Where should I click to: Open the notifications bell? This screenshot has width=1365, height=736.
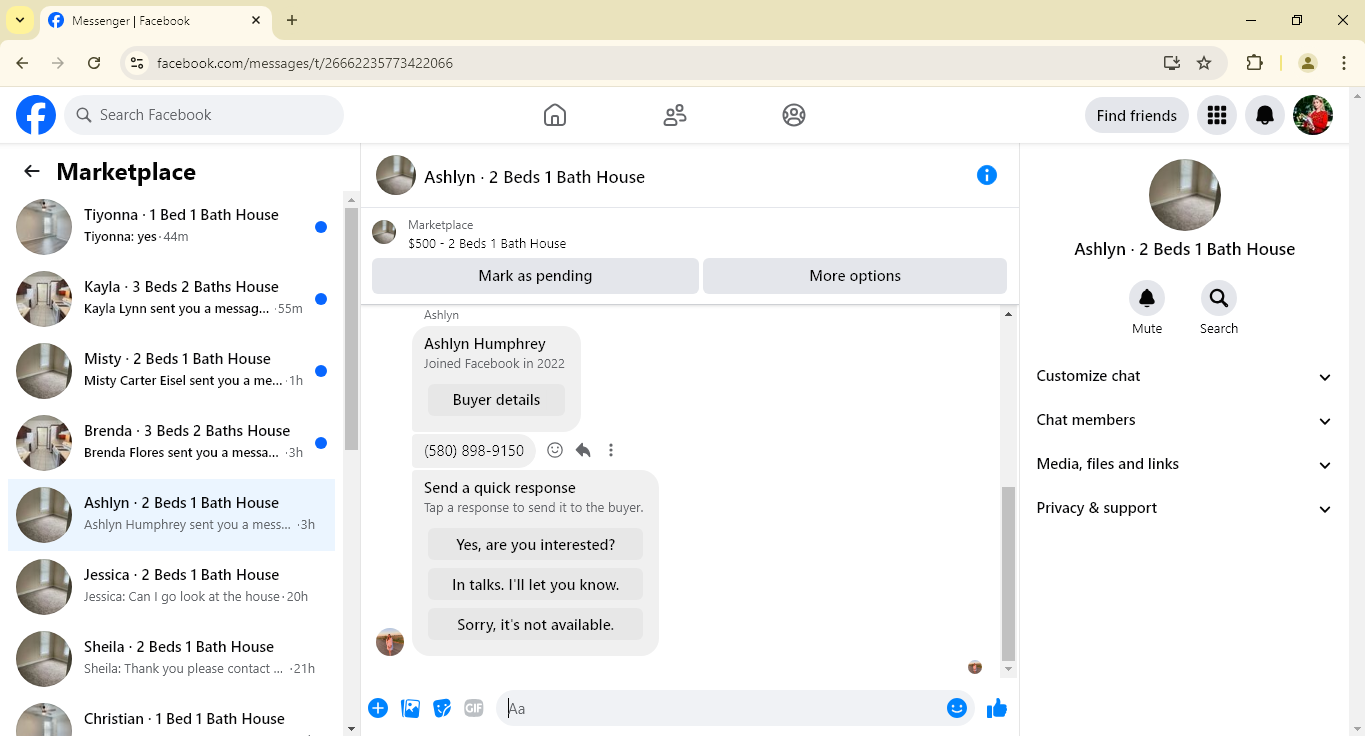pyautogui.click(x=1265, y=115)
